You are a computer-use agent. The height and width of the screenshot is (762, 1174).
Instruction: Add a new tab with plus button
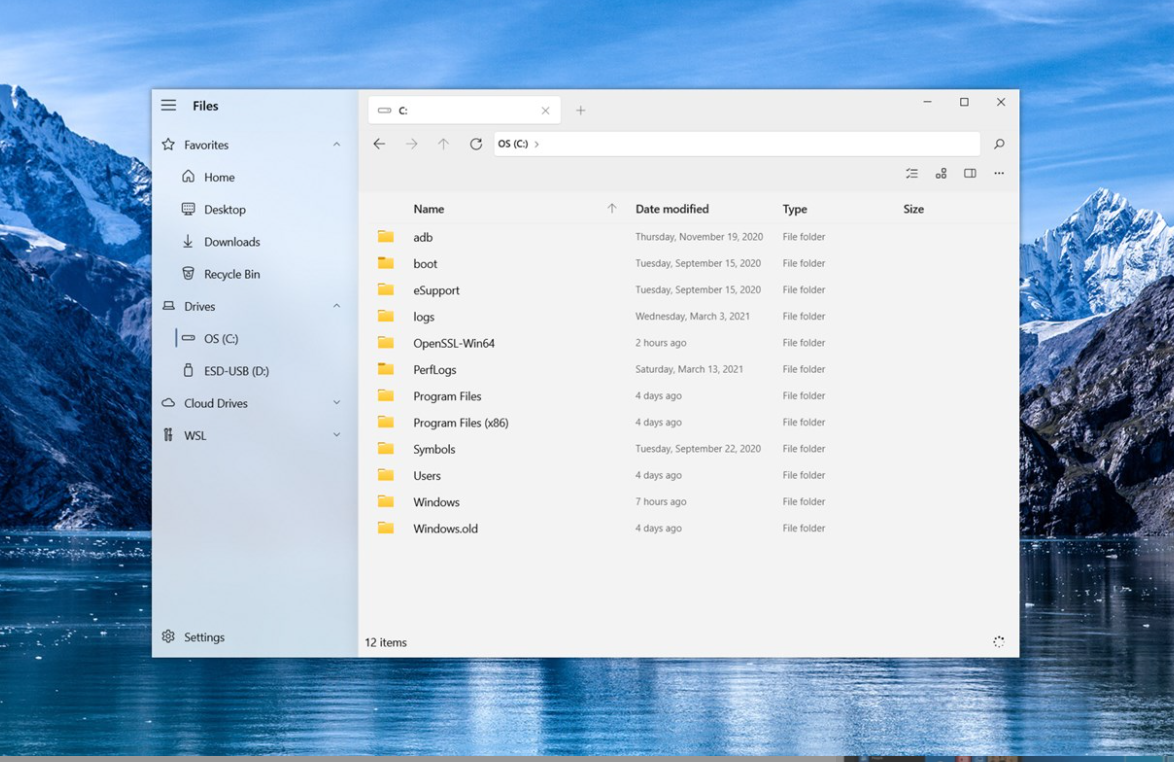pyautogui.click(x=580, y=110)
